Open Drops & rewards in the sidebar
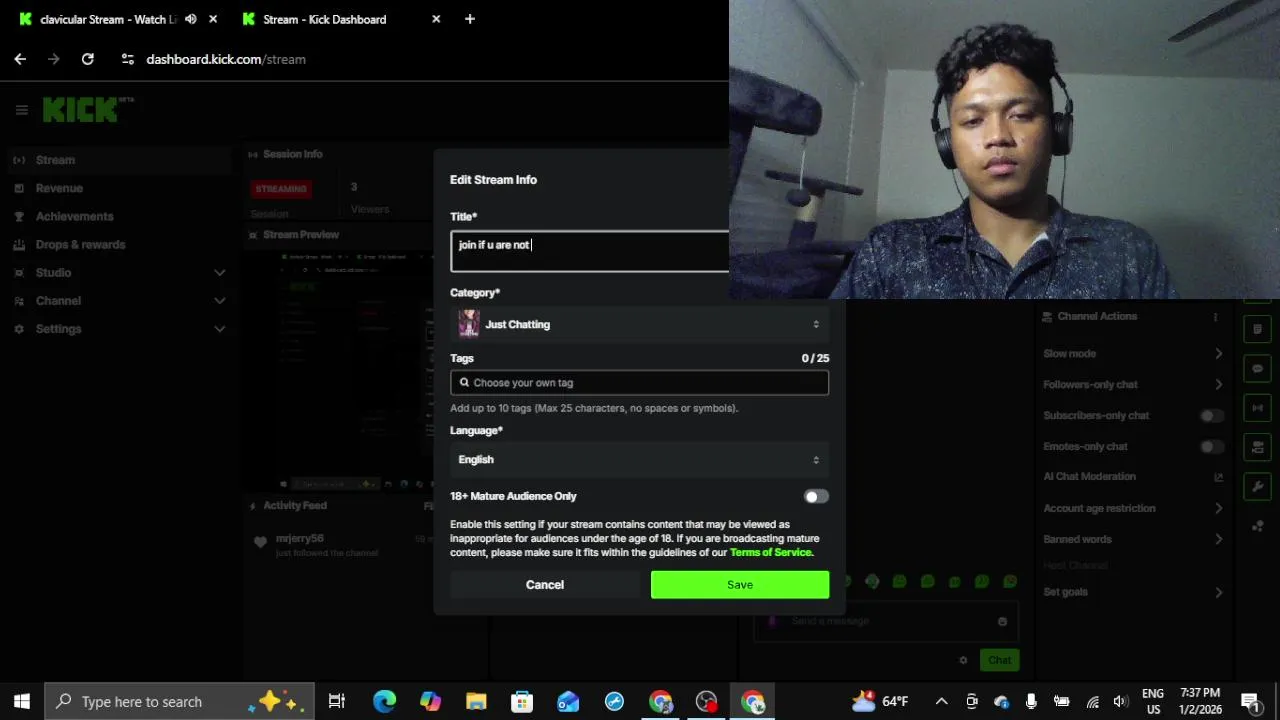This screenshot has height=720, width=1280. tap(118, 244)
